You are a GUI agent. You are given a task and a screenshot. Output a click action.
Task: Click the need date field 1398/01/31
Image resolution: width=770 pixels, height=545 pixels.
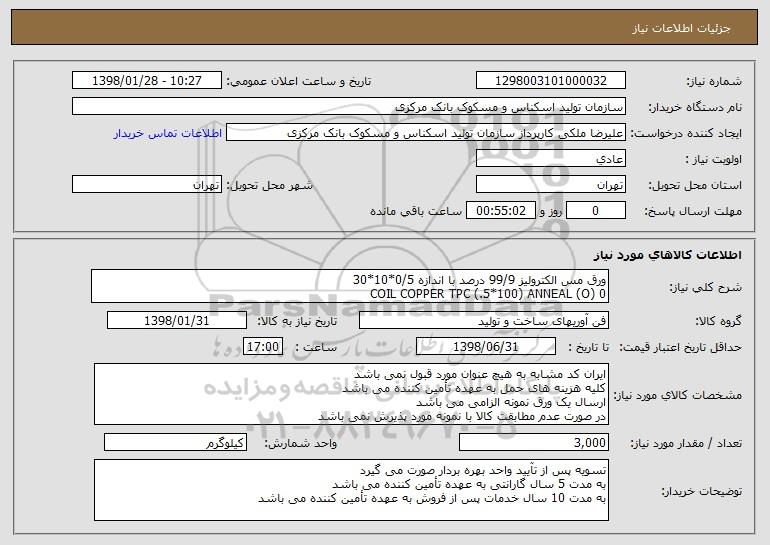[177, 321]
